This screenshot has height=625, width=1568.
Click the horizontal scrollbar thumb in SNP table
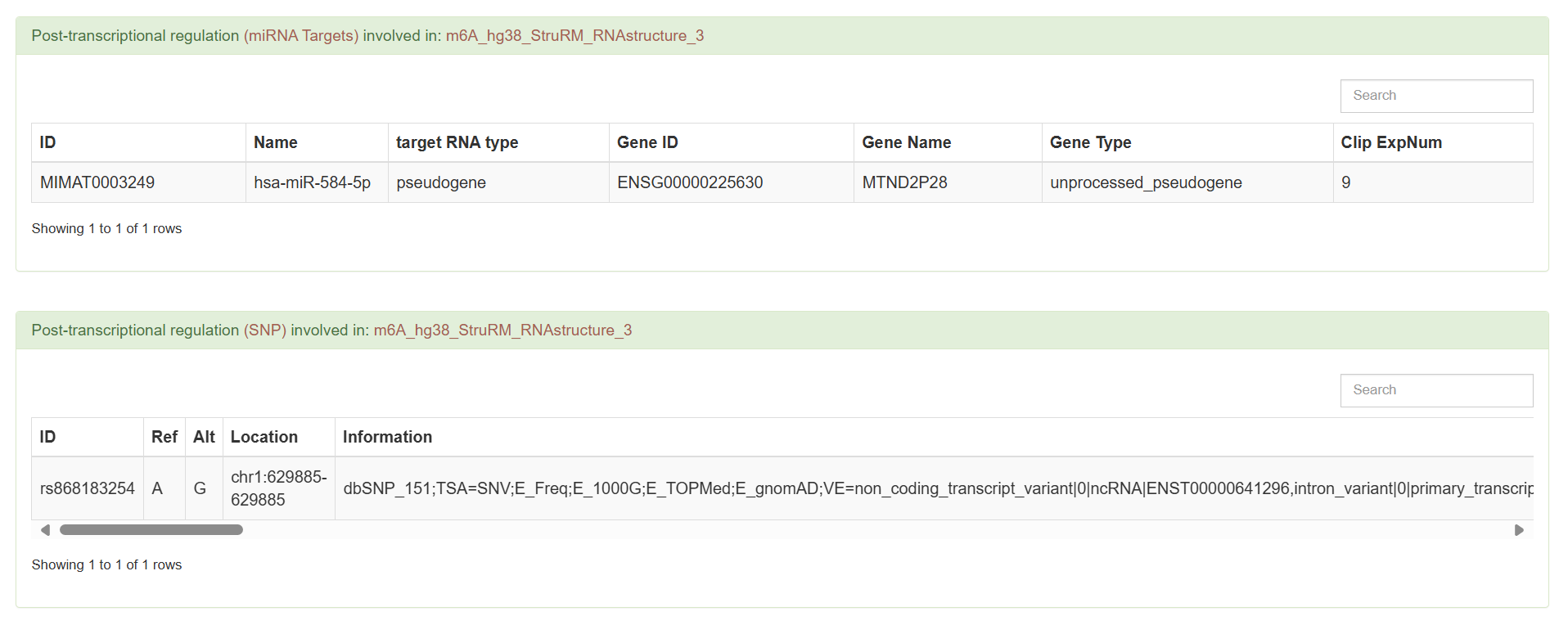point(151,530)
